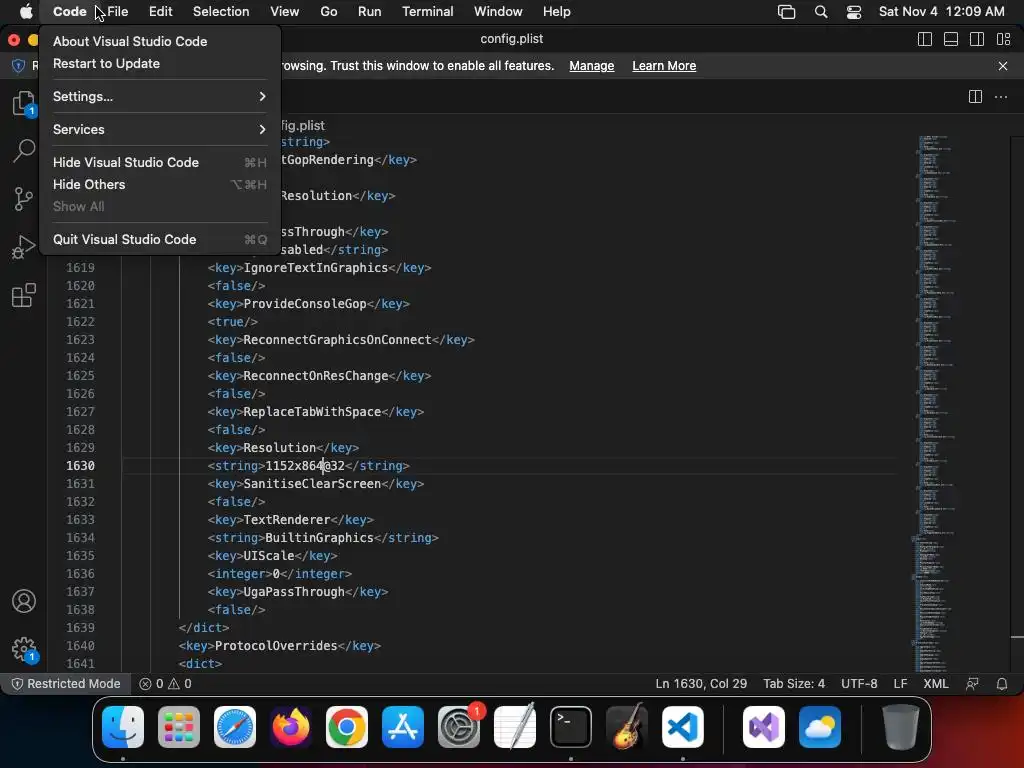Click Visual Studio Code in the Dock
The width and height of the screenshot is (1024, 768).
tap(682, 727)
